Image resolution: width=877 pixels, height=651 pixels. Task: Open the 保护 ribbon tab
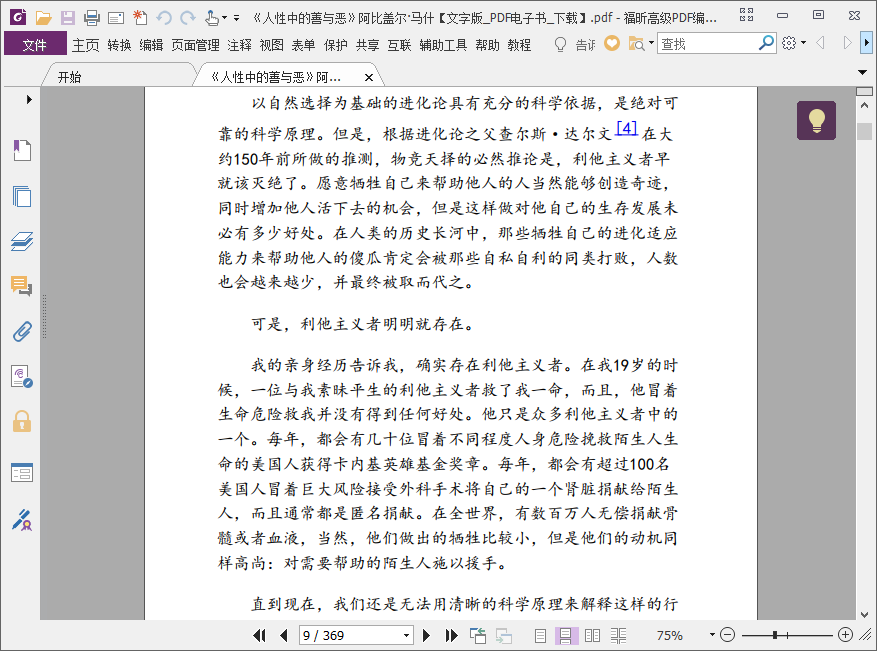335,45
